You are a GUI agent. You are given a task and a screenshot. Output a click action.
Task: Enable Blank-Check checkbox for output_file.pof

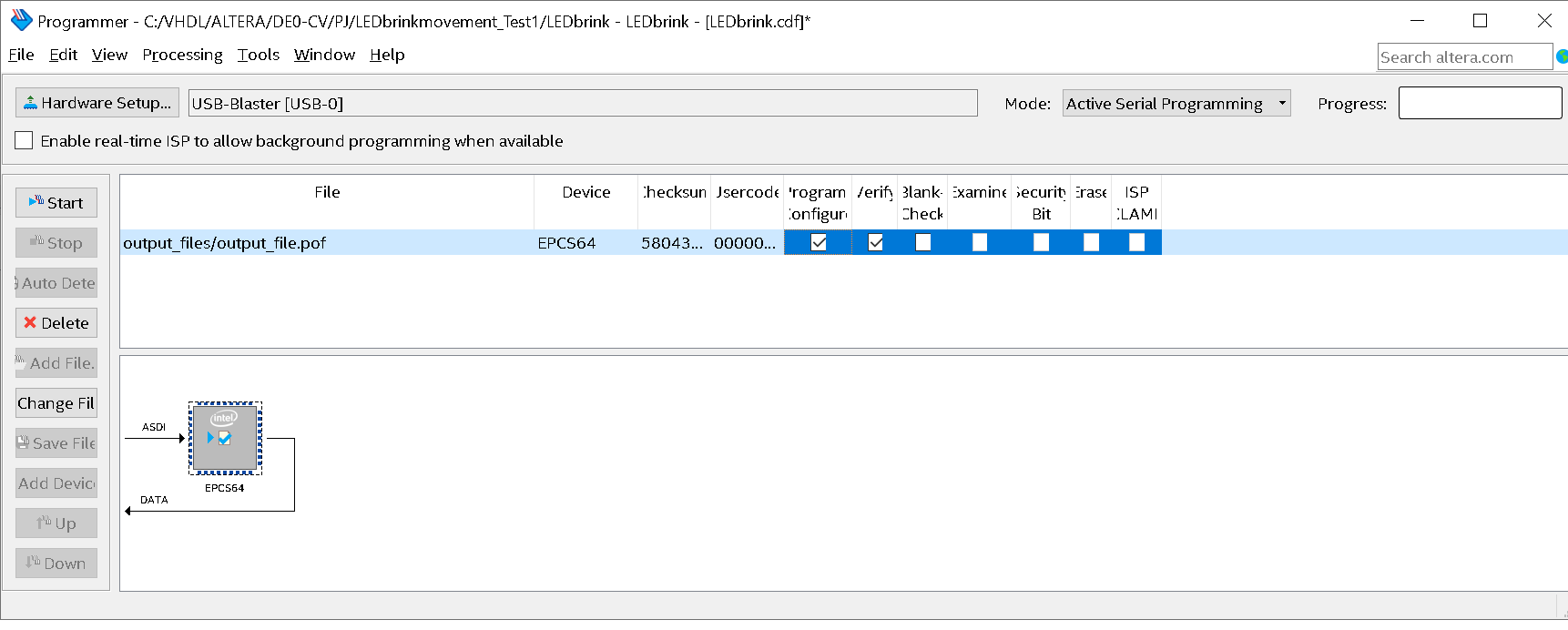923,242
